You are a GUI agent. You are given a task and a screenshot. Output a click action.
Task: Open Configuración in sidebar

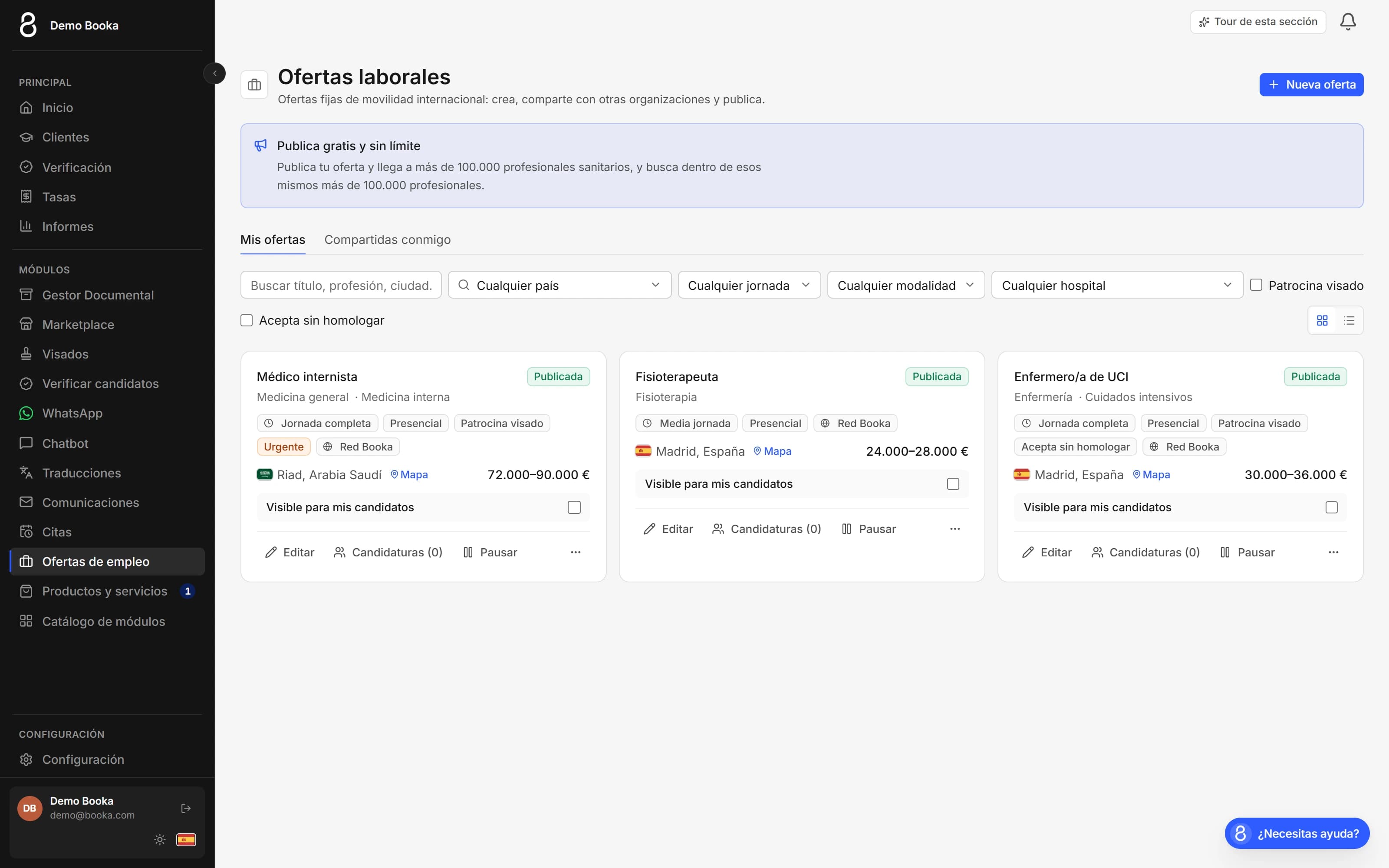pyautogui.click(x=107, y=759)
